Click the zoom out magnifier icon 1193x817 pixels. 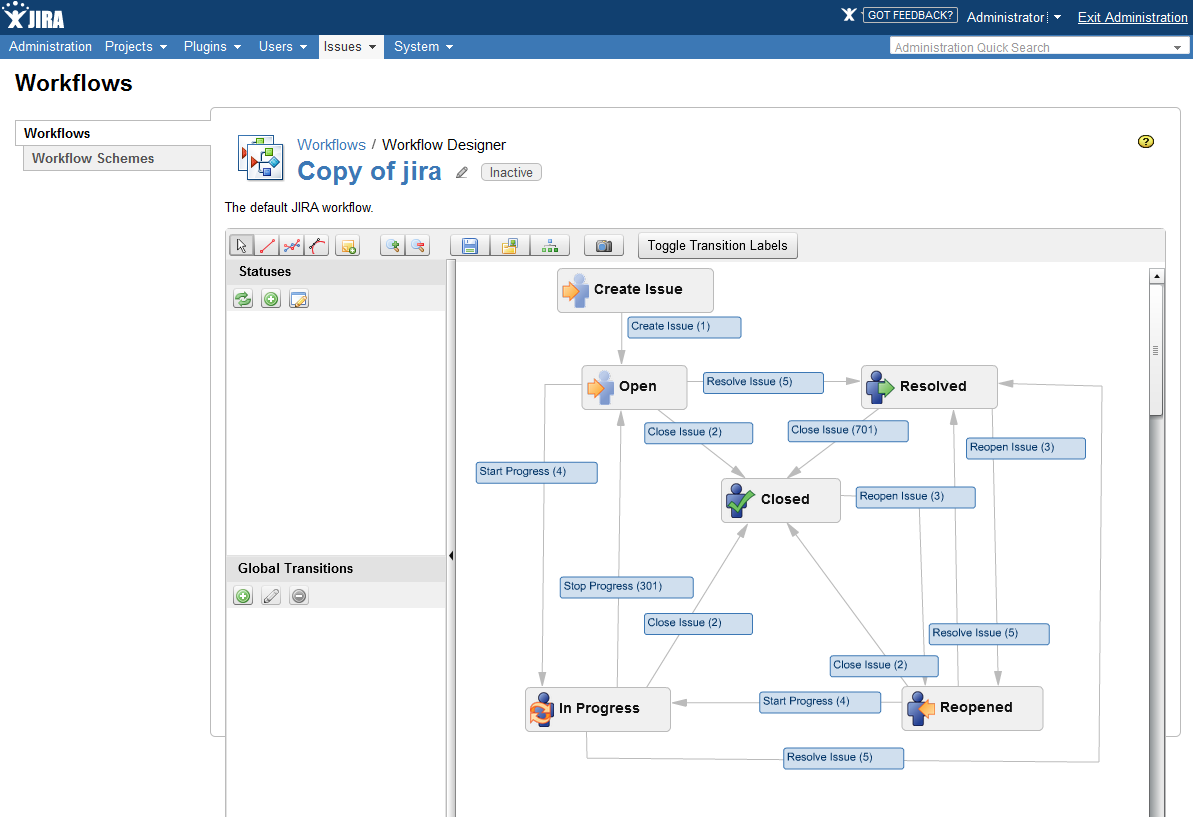click(417, 246)
